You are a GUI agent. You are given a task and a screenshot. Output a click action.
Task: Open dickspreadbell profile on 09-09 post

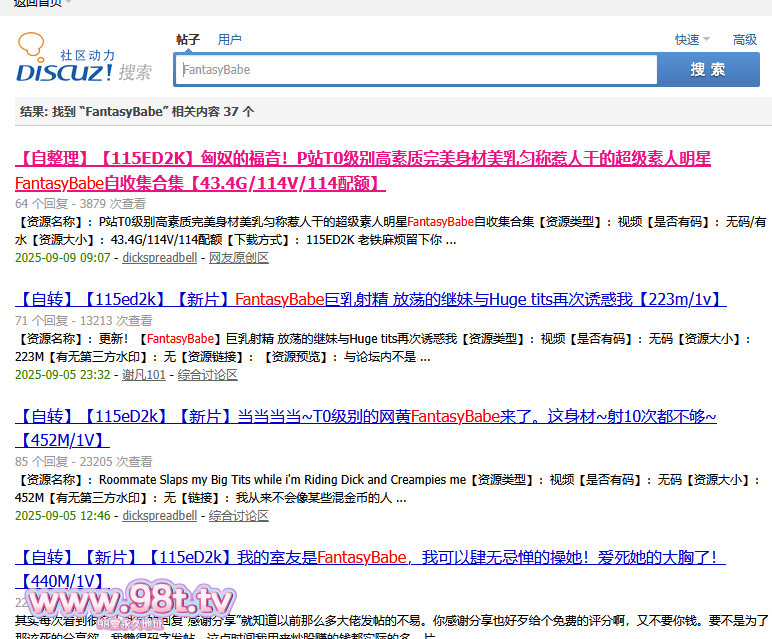coord(160,257)
